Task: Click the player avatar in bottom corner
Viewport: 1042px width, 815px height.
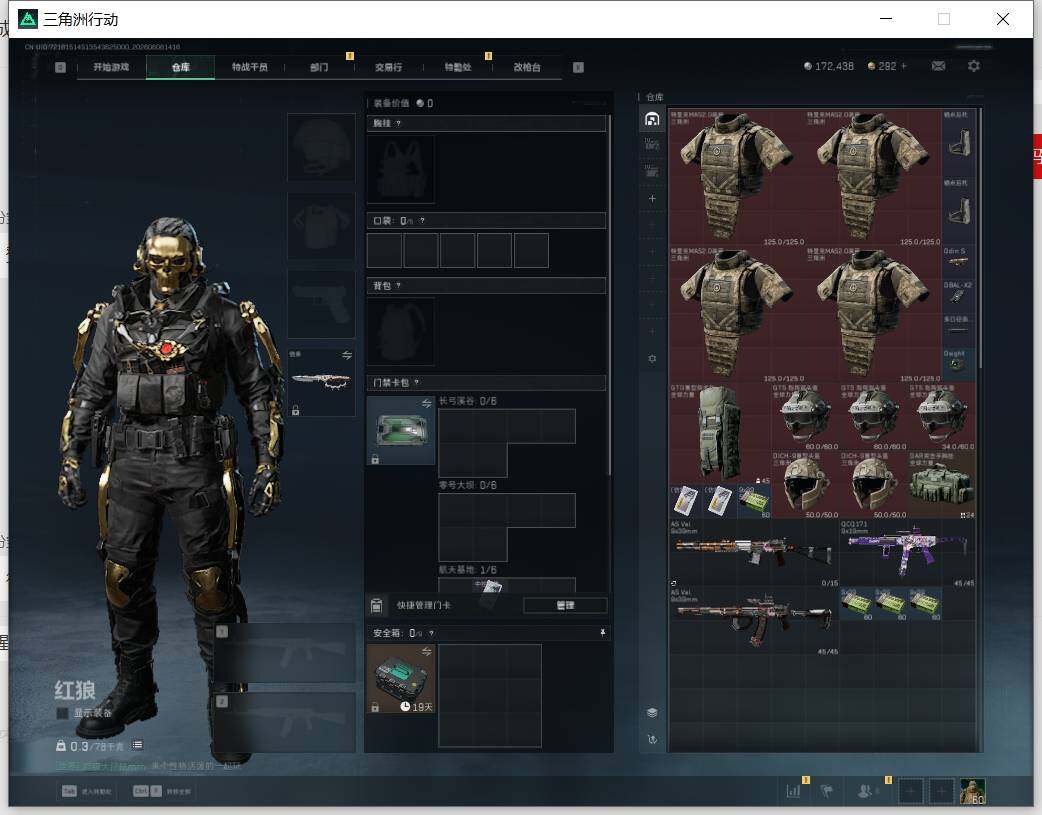Action: (973, 791)
